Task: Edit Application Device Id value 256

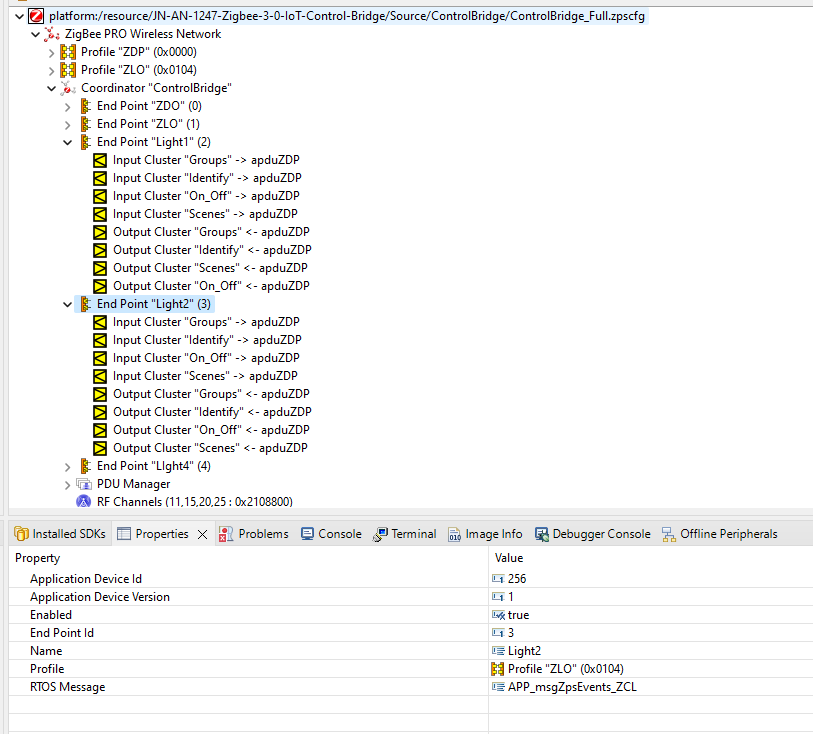Action: (x=651, y=578)
